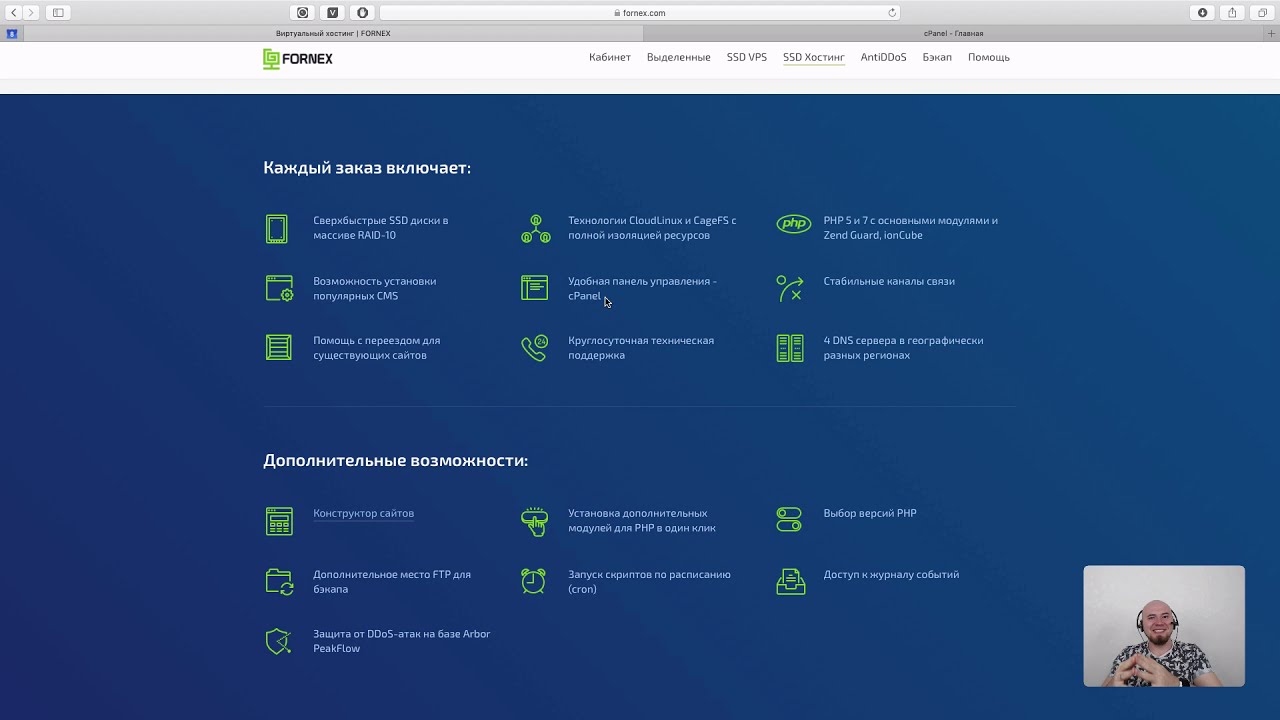Click 'Стабильные каналы связи' text
This screenshot has width=1280, height=720.
click(889, 281)
